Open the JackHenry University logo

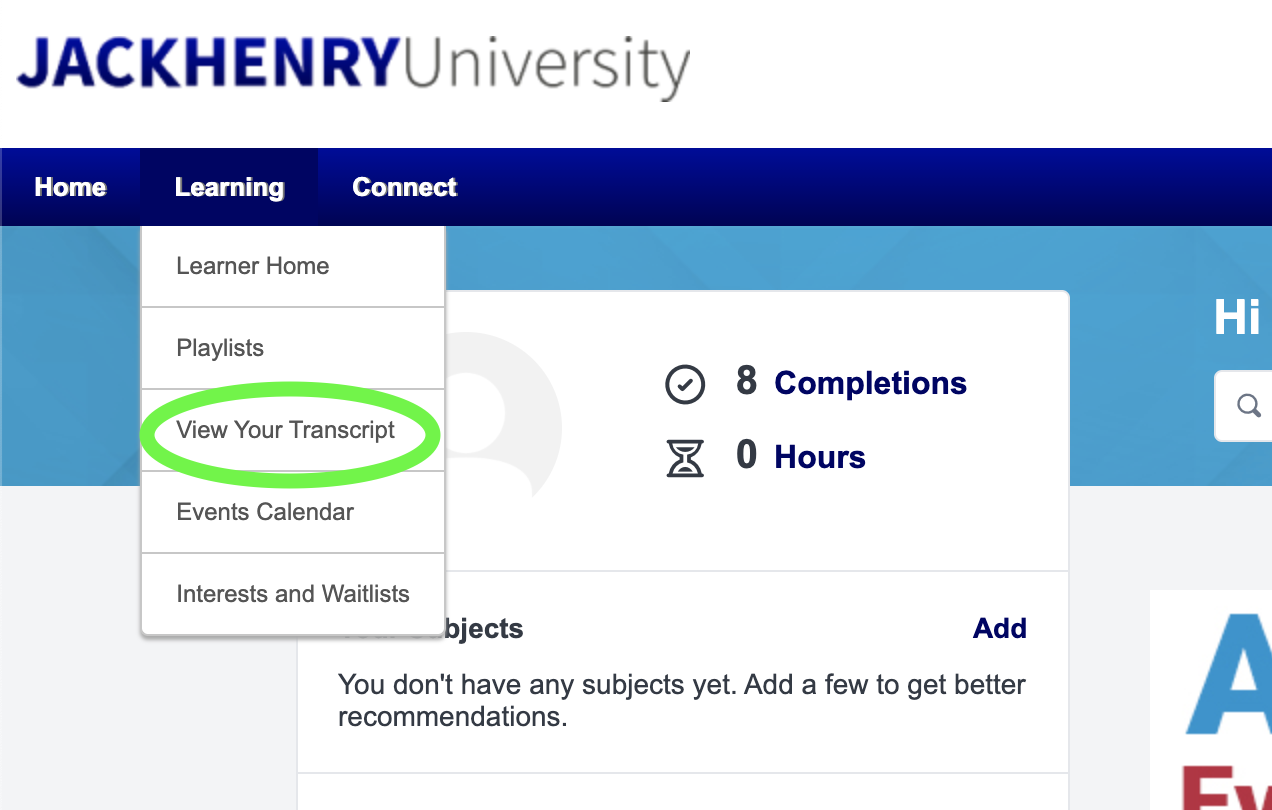355,64
